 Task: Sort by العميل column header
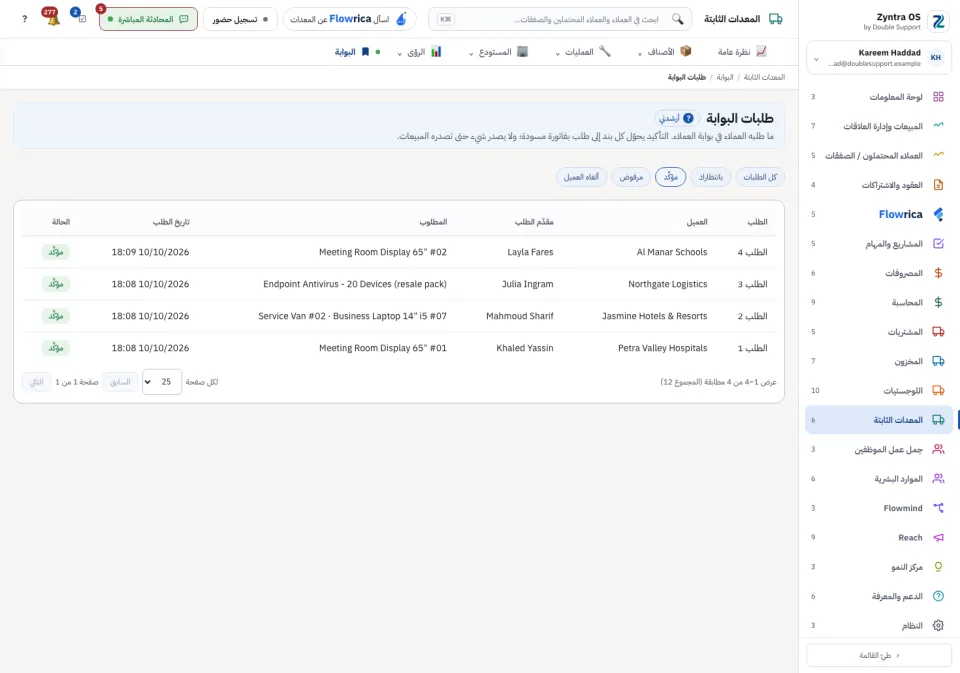coord(697,222)
